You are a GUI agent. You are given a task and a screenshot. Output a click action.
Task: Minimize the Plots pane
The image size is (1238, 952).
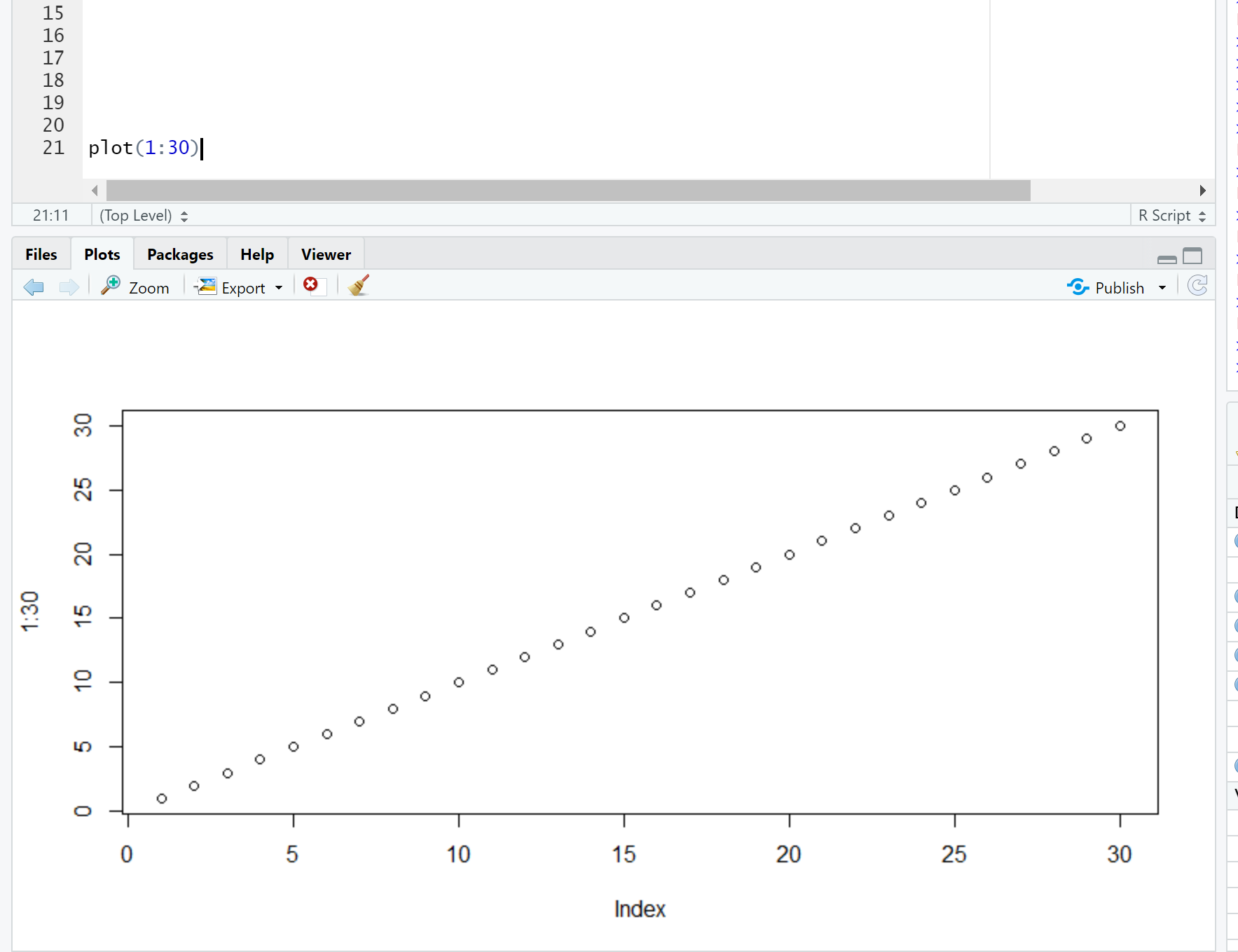[1167, 258]
